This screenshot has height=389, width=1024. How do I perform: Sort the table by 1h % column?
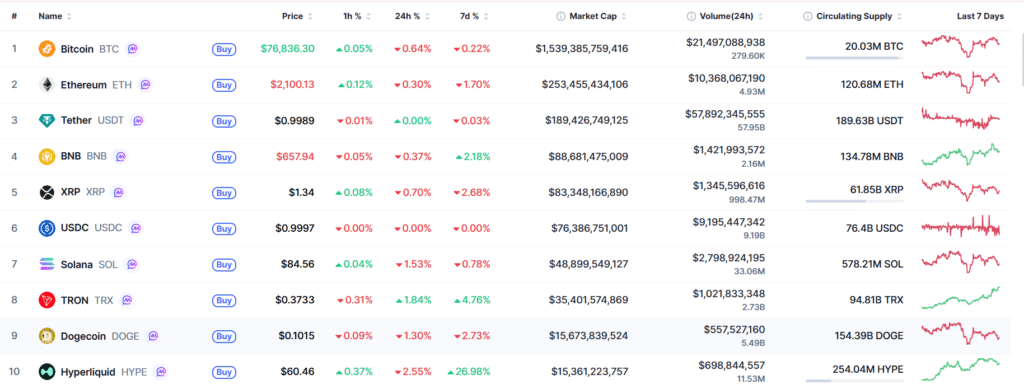pyautogui.click(x=357, y=16)
